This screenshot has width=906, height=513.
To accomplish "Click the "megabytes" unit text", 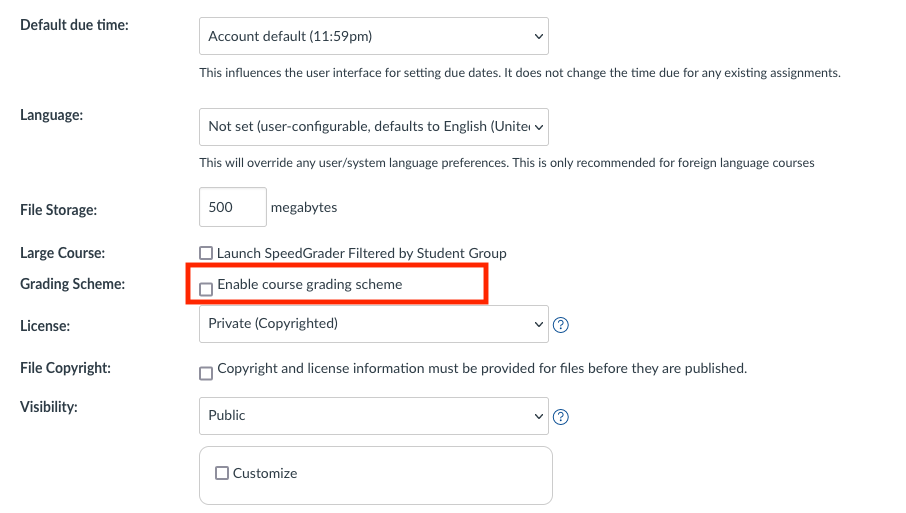I will click(x=304, y=207).
